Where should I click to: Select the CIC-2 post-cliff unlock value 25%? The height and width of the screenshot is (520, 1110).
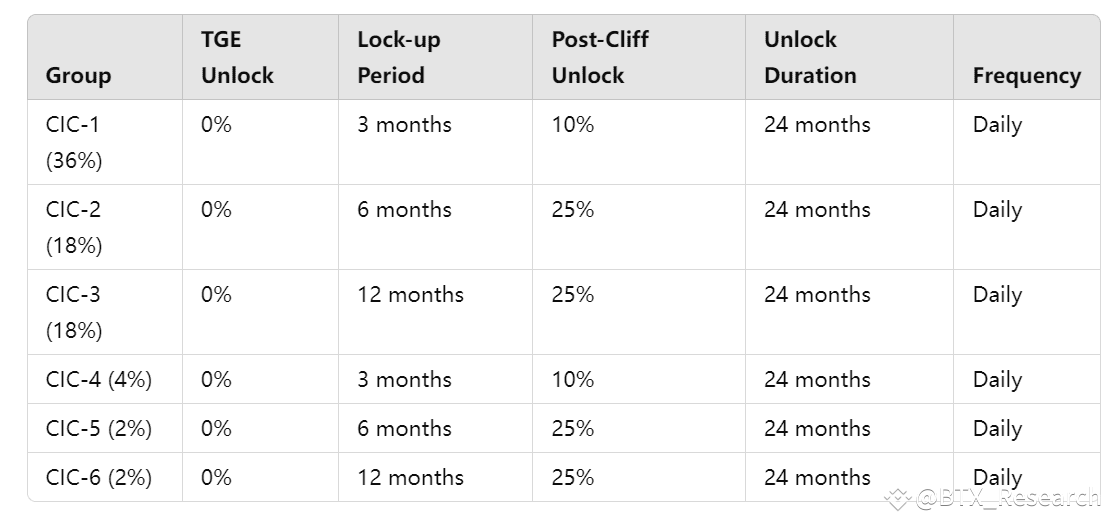(573, 210)
